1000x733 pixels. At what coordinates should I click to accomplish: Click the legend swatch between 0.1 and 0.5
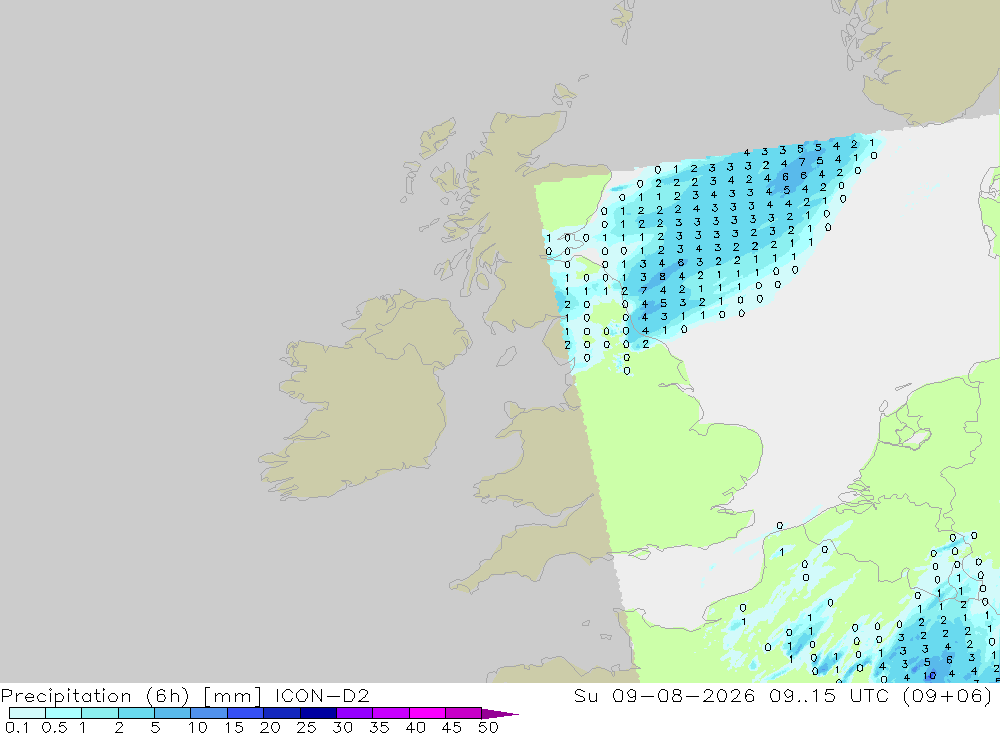click(27, 713)
